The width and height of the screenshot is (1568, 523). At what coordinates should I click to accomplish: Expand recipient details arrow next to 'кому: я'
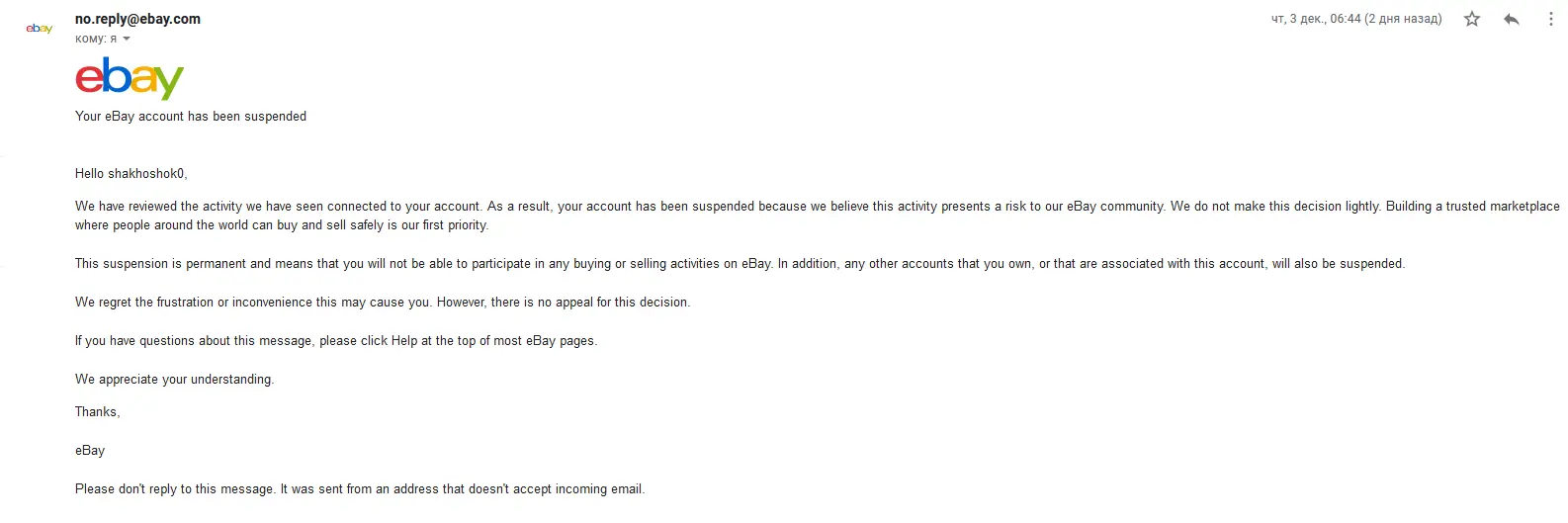pyautogui.click(x=127, y=39)
